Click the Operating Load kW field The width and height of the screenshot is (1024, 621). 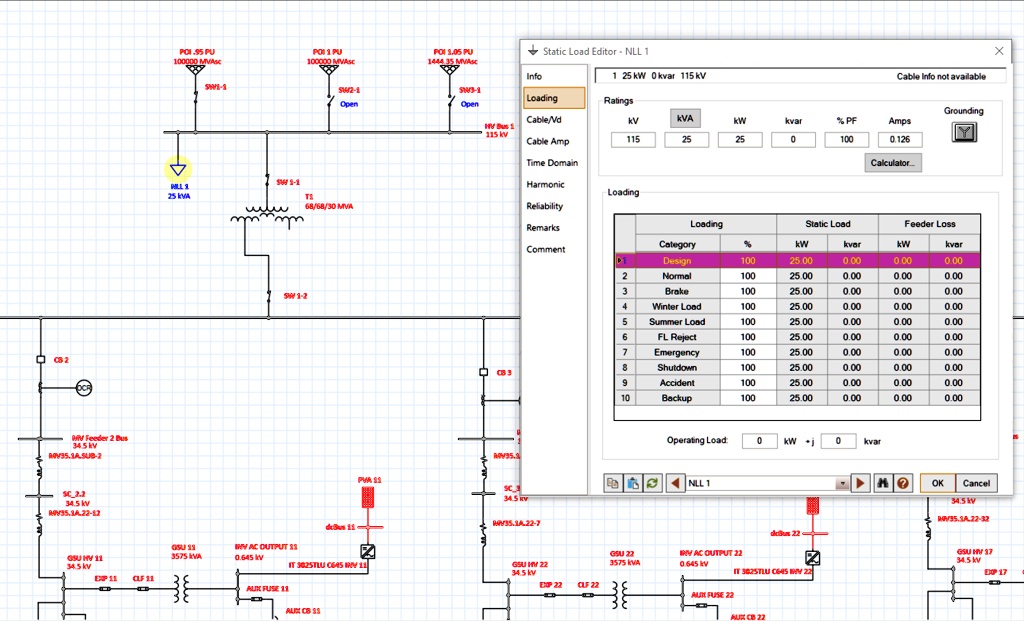point(759,441)
